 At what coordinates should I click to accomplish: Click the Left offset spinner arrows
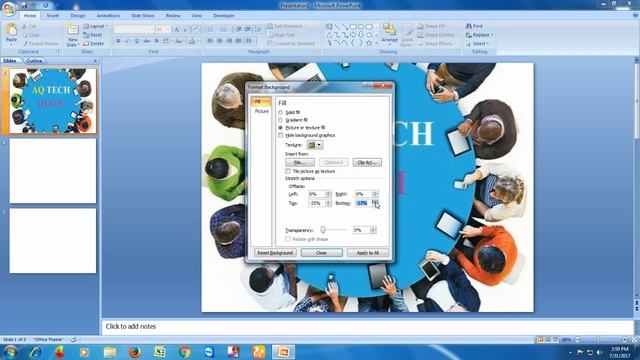[328, 194]
